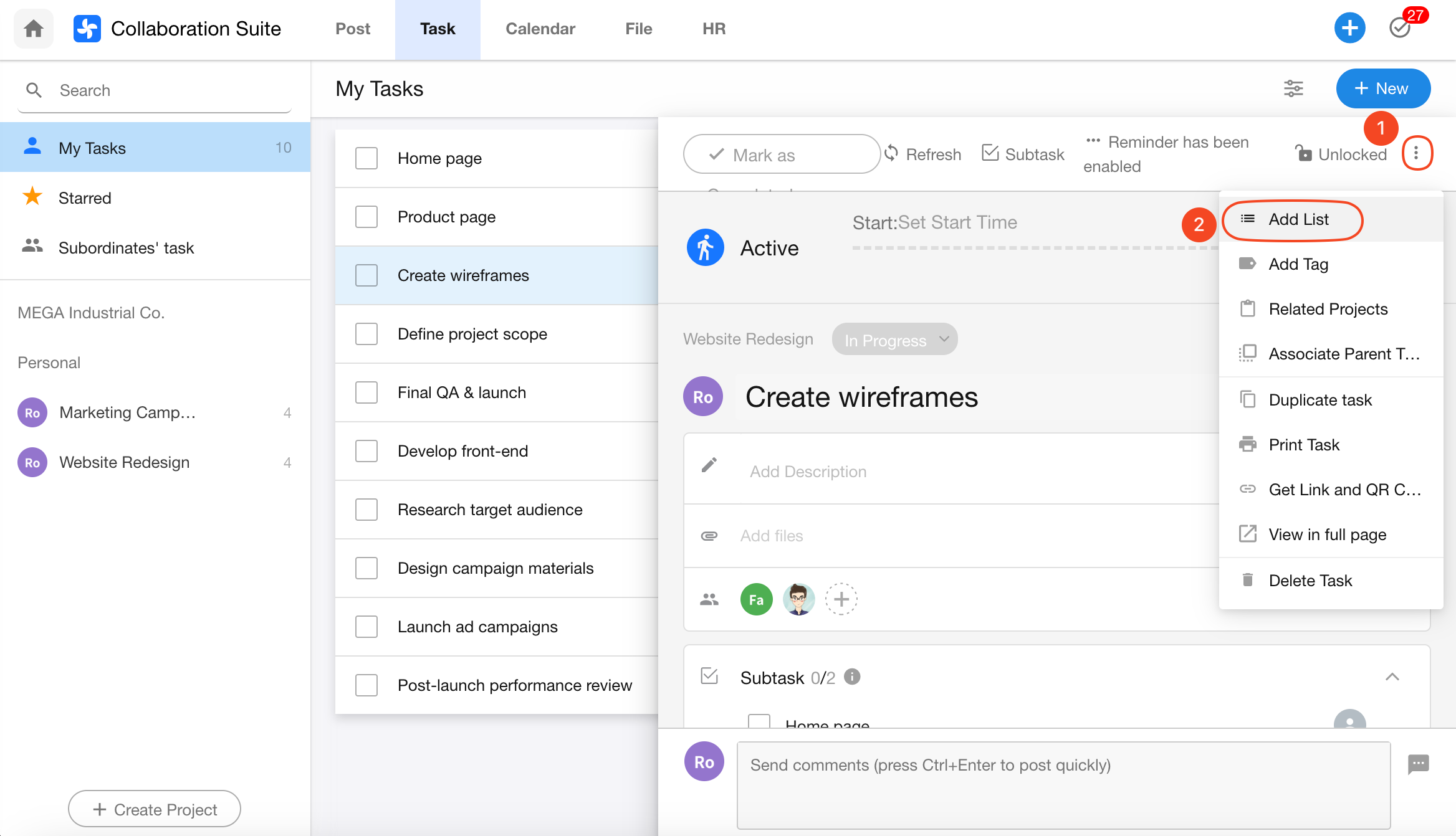Click the send comment chat bubble icon
The image size is (1456, 836).
click(x=1418, y=764)
